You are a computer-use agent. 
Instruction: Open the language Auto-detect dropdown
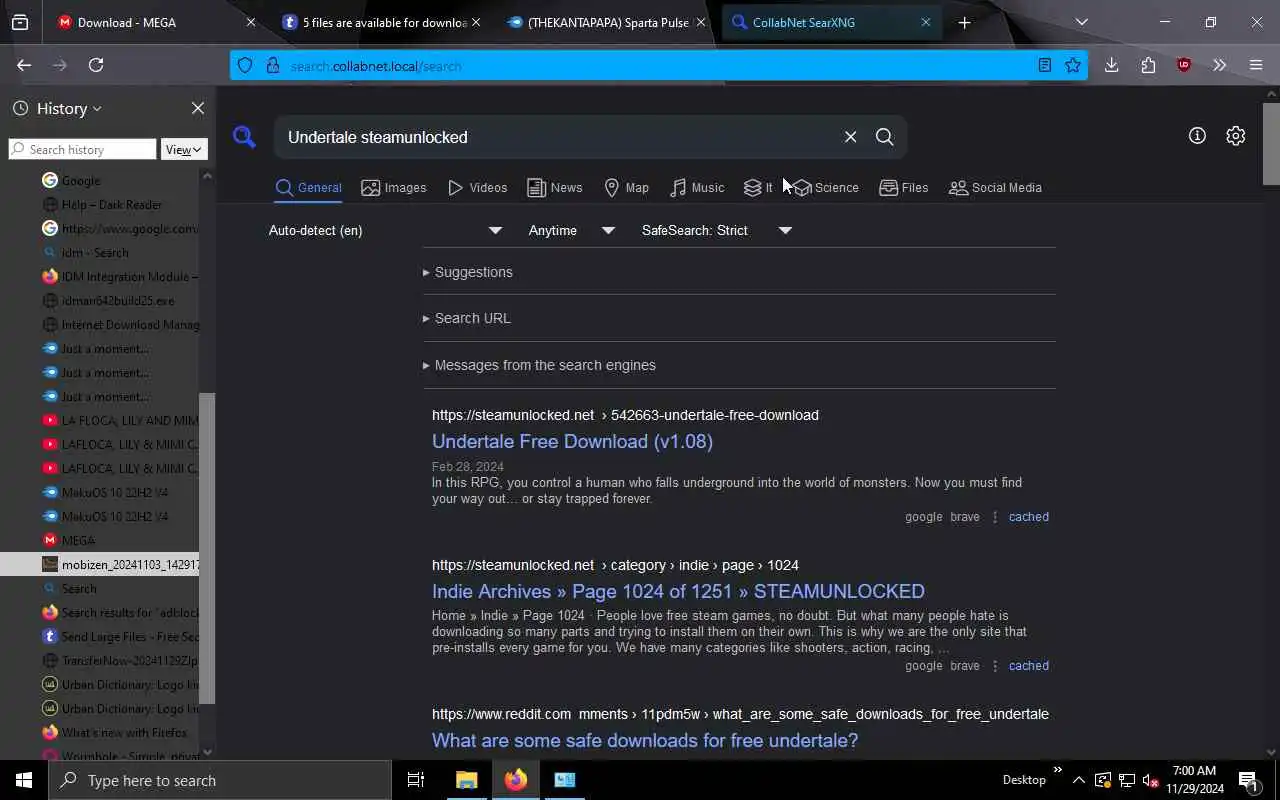point(386,230)
